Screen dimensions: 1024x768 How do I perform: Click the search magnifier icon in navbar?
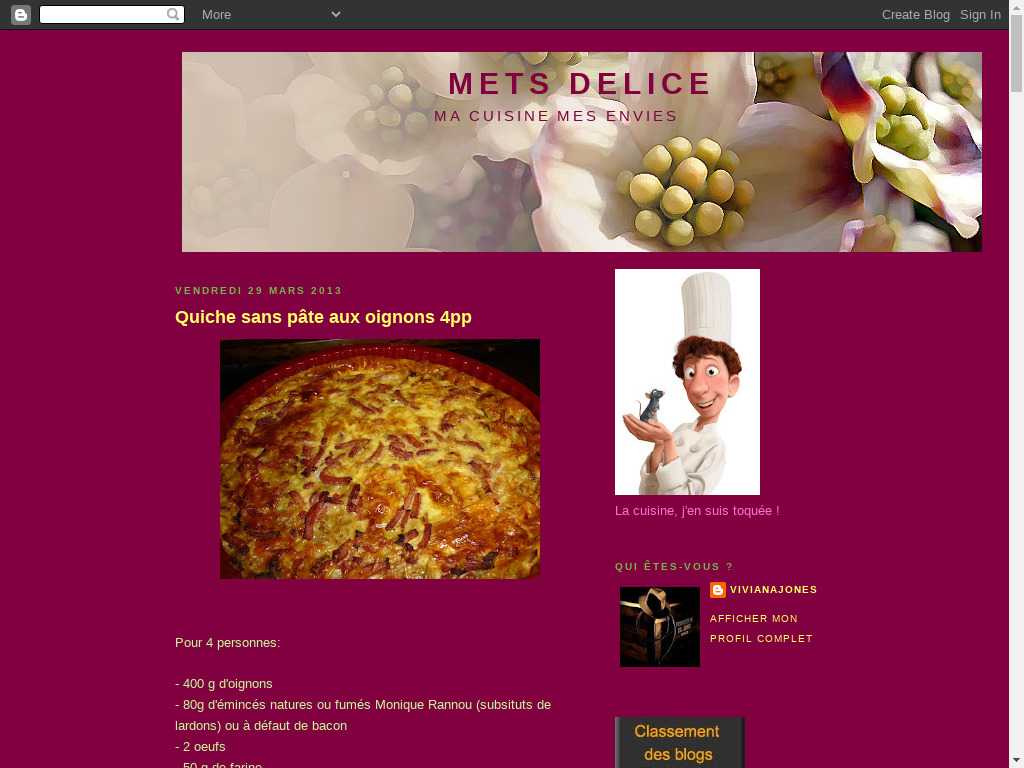point(173,14)
